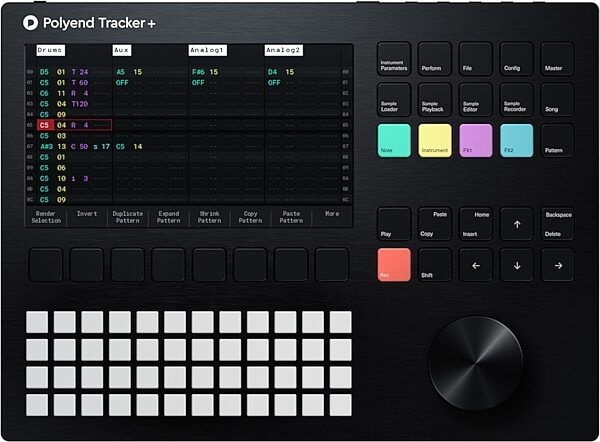Open the Sample Editor button
Viewport: 600px width, 442px height.
(x=476, y=99)
